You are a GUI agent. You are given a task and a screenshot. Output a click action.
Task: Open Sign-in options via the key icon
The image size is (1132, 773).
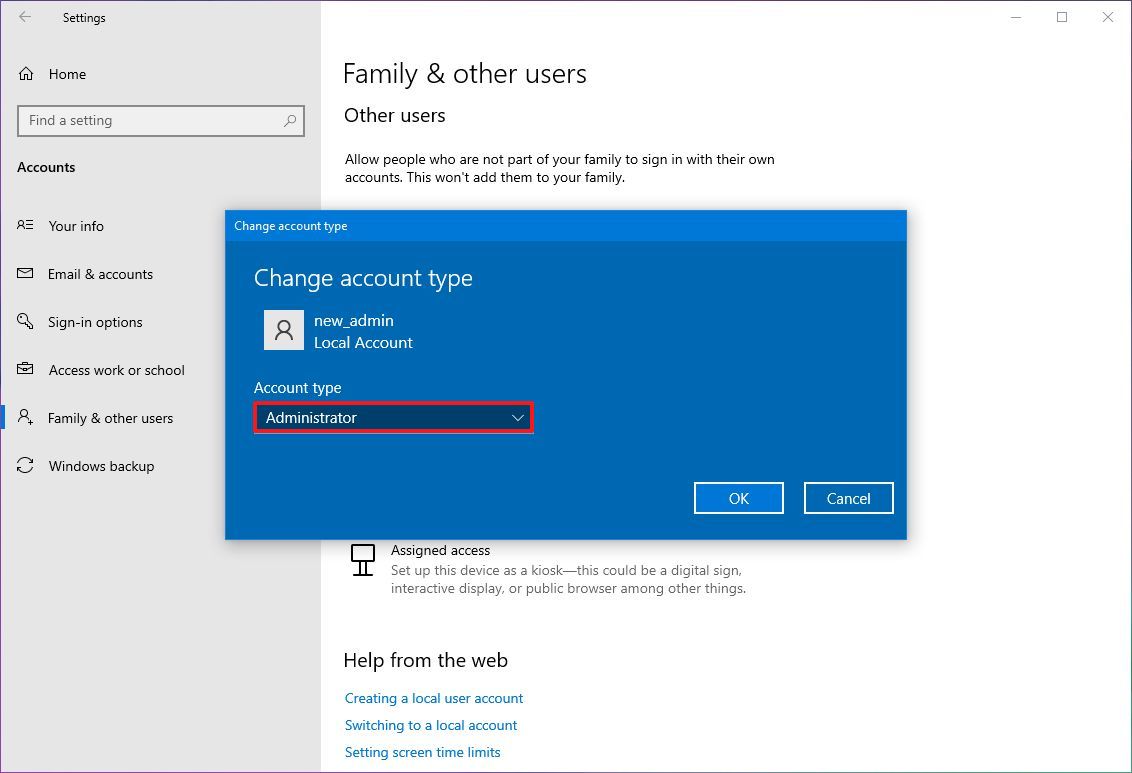[24, 322]
